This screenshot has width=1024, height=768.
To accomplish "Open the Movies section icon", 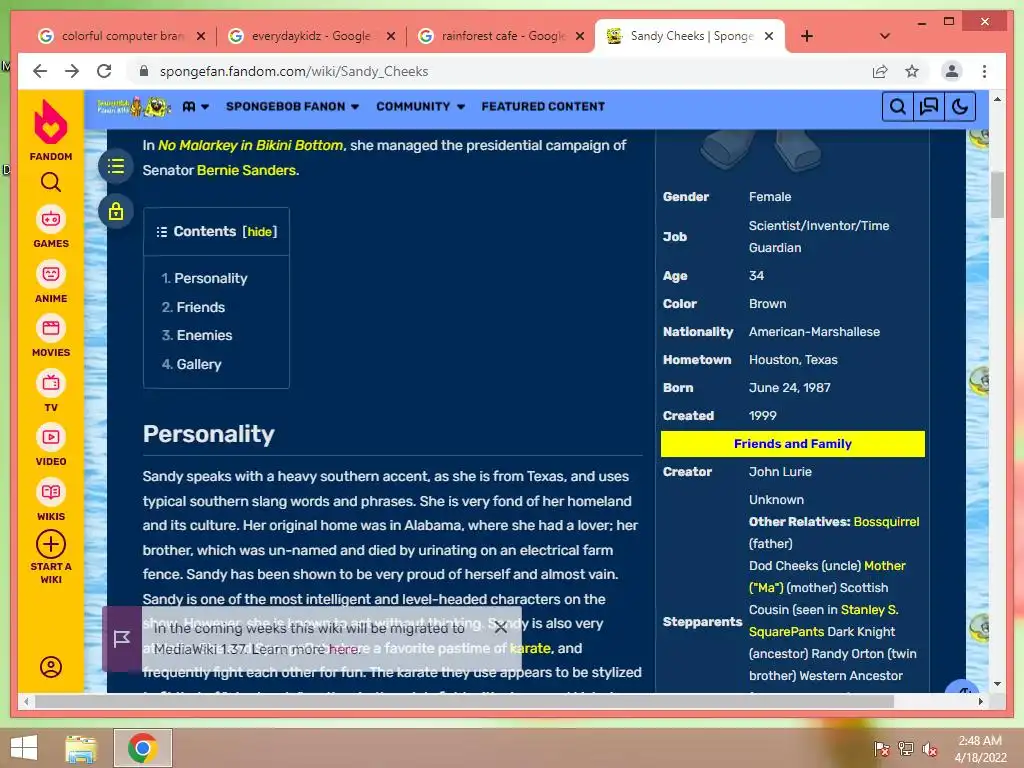I will coord(51,328).
